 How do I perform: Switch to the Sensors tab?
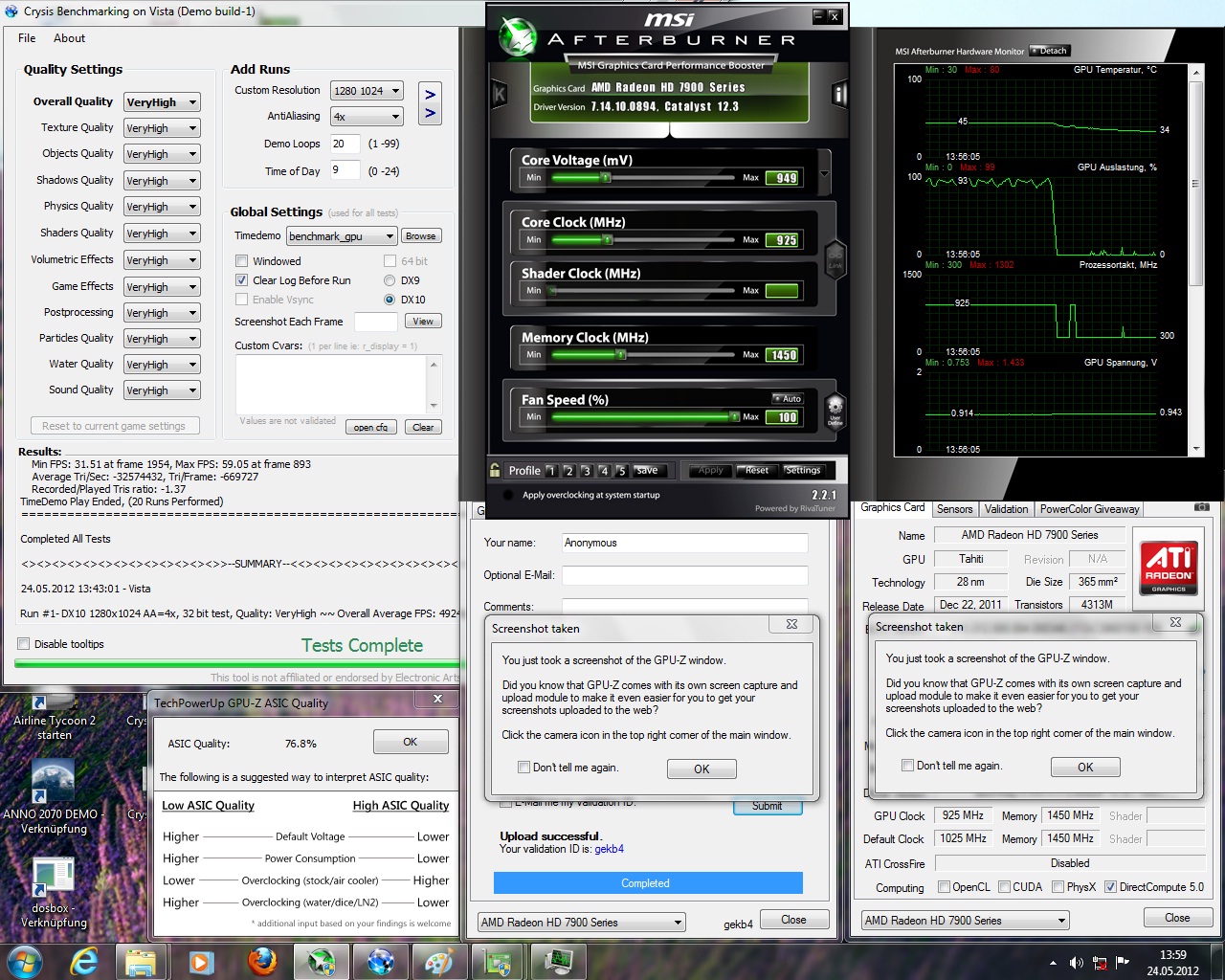[x=954, y=509]
